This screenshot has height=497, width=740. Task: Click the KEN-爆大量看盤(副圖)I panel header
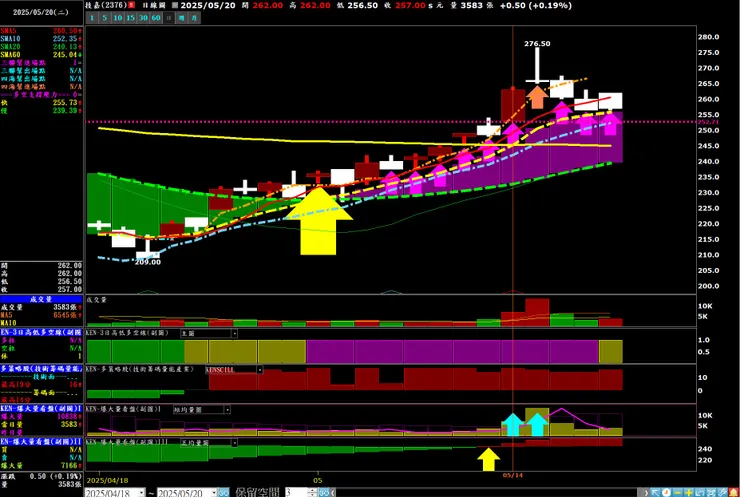41,408
